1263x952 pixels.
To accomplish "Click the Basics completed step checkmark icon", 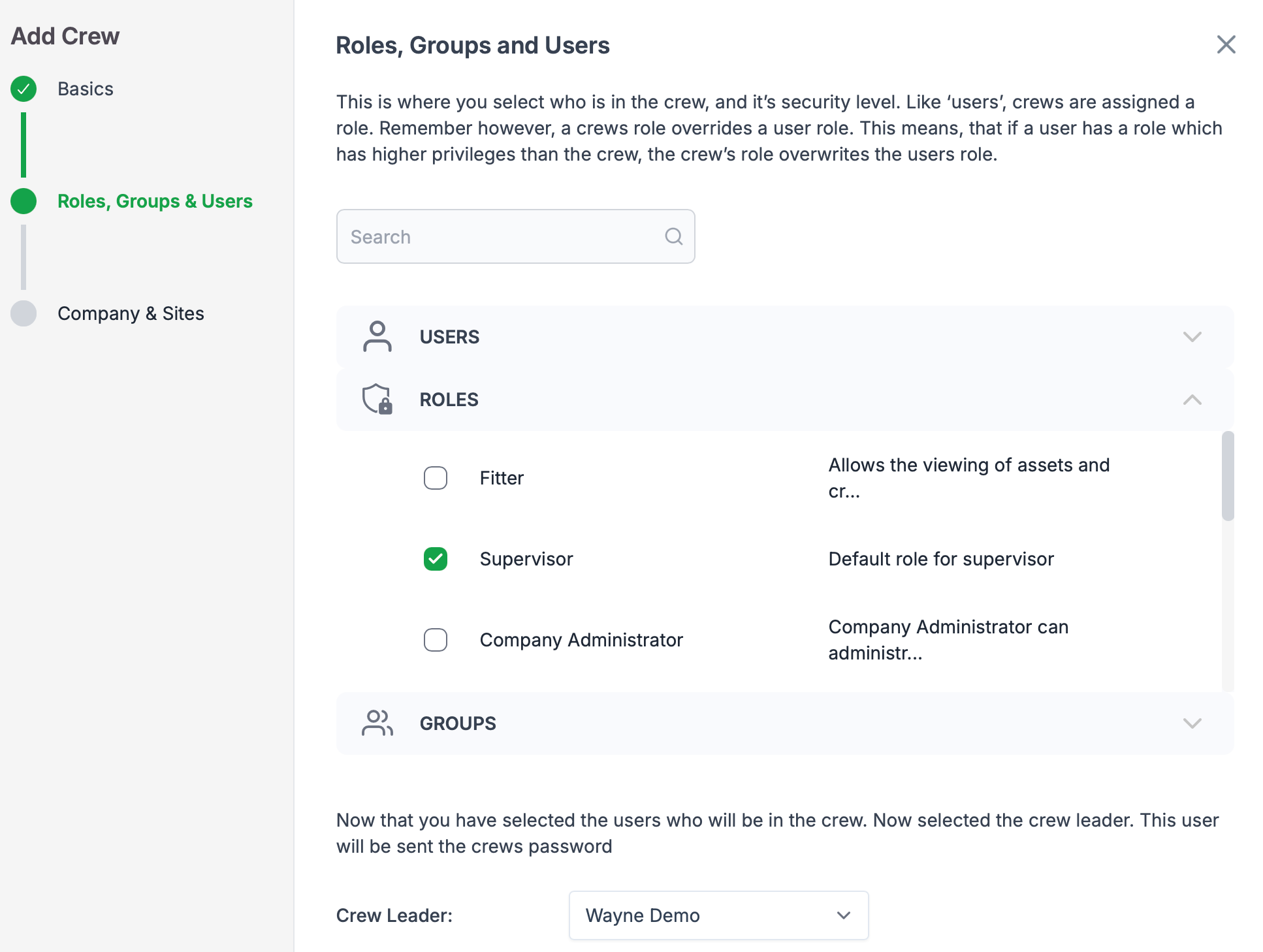I will tap(24, 89).
